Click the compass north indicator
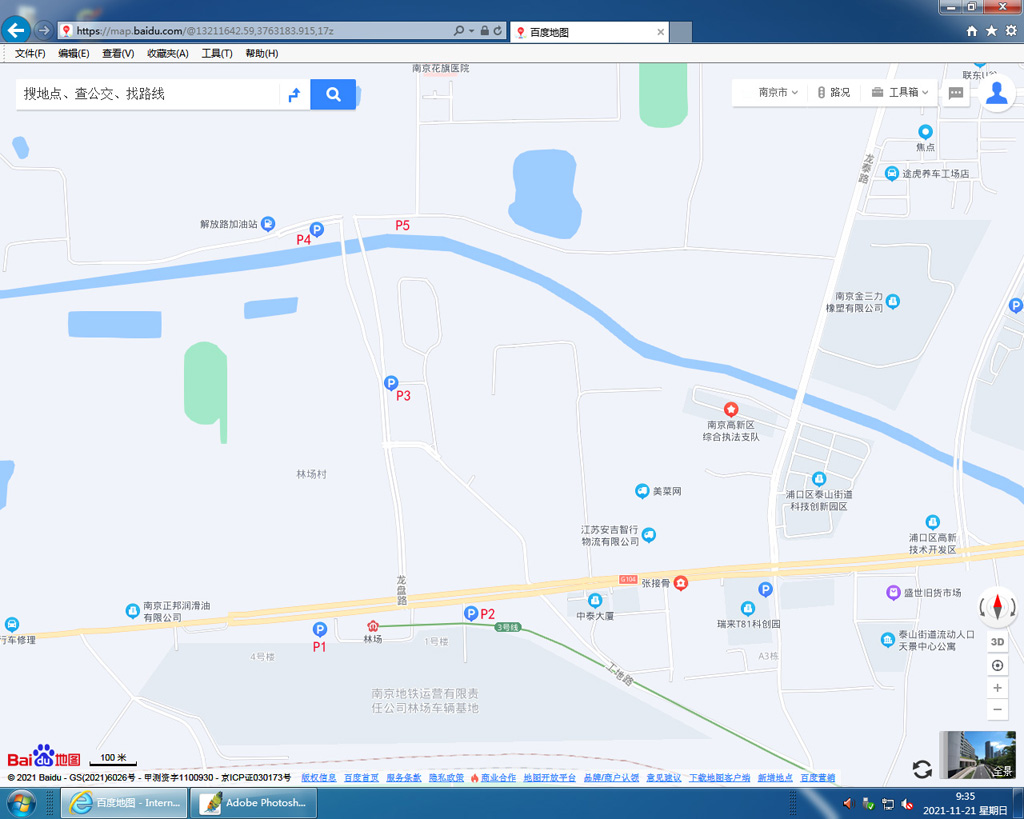The height and width of the screenshot is (819, 1024). pyautogui.click(x=997, y=607)
